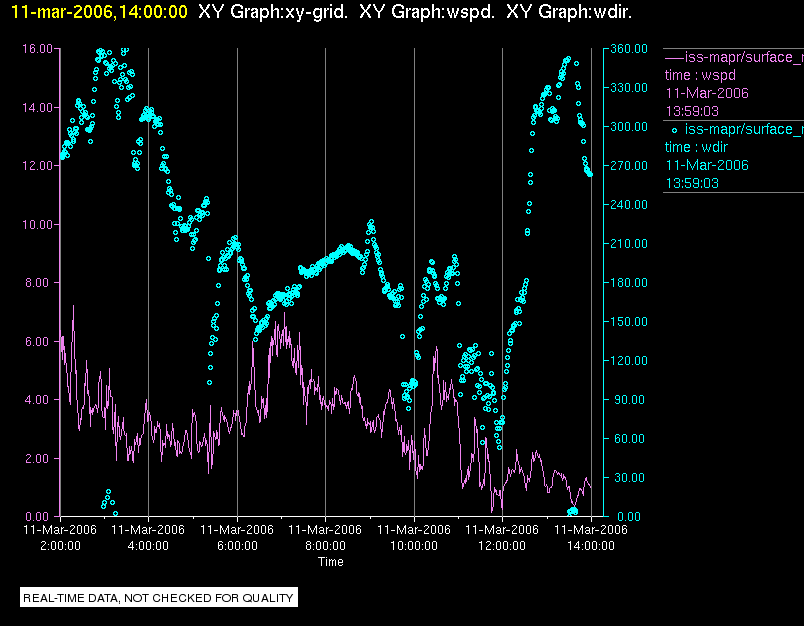Click the 10:00:00 time axis label
The width and height of the screenshot is (804, 626).
pyautogui.click(x=414, y=546)
